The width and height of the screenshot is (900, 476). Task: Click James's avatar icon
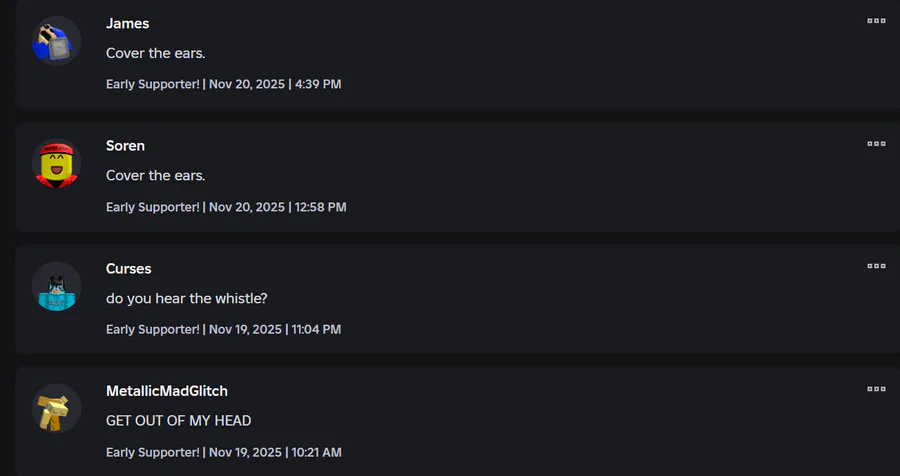(56, 42)
